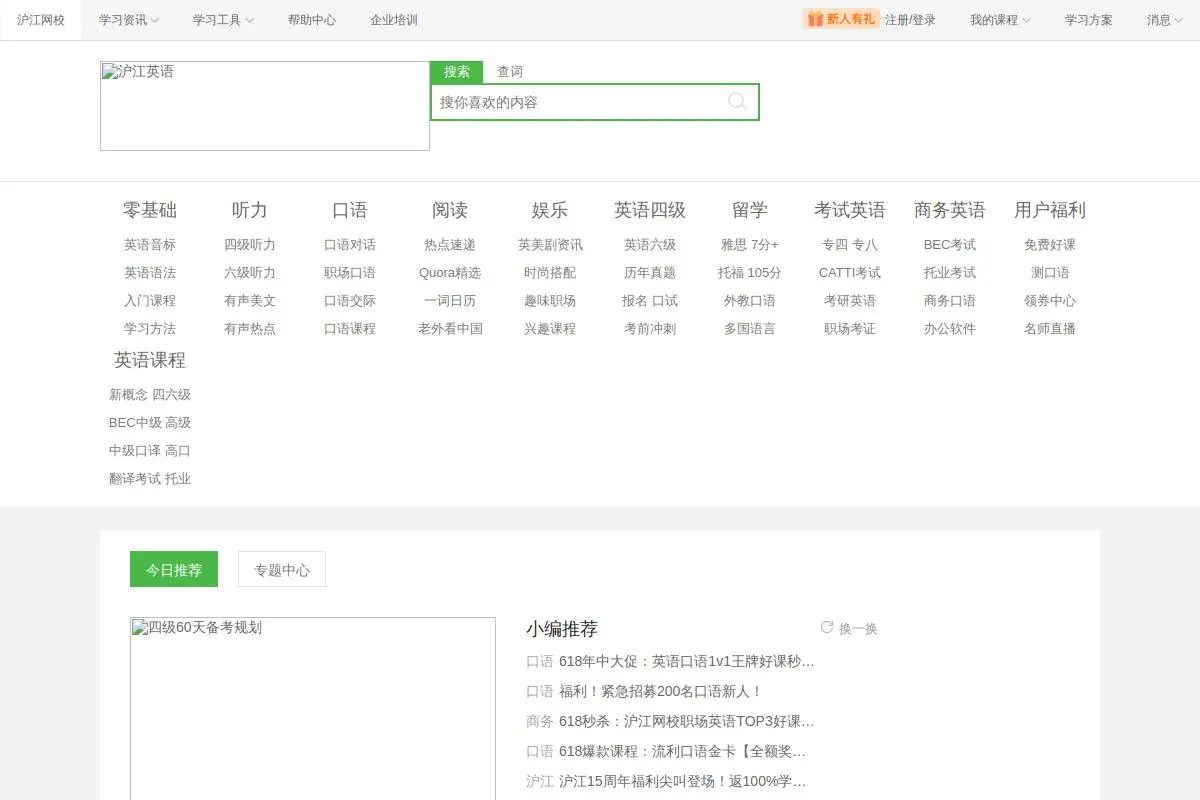Switch to the 搜索 search tab

tap(457, 72)
